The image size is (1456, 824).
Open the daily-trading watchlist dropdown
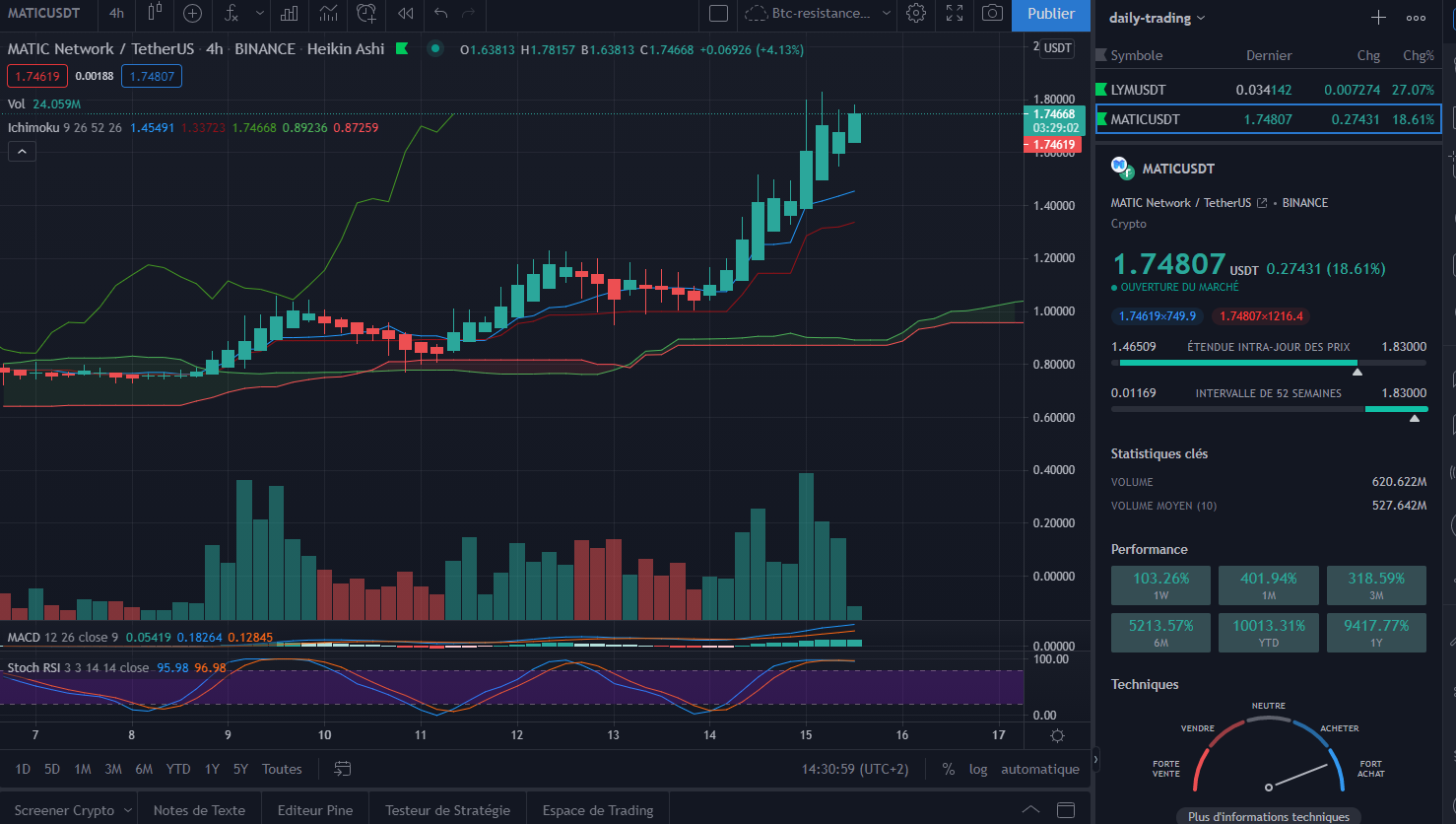(x=1157, y=18)
